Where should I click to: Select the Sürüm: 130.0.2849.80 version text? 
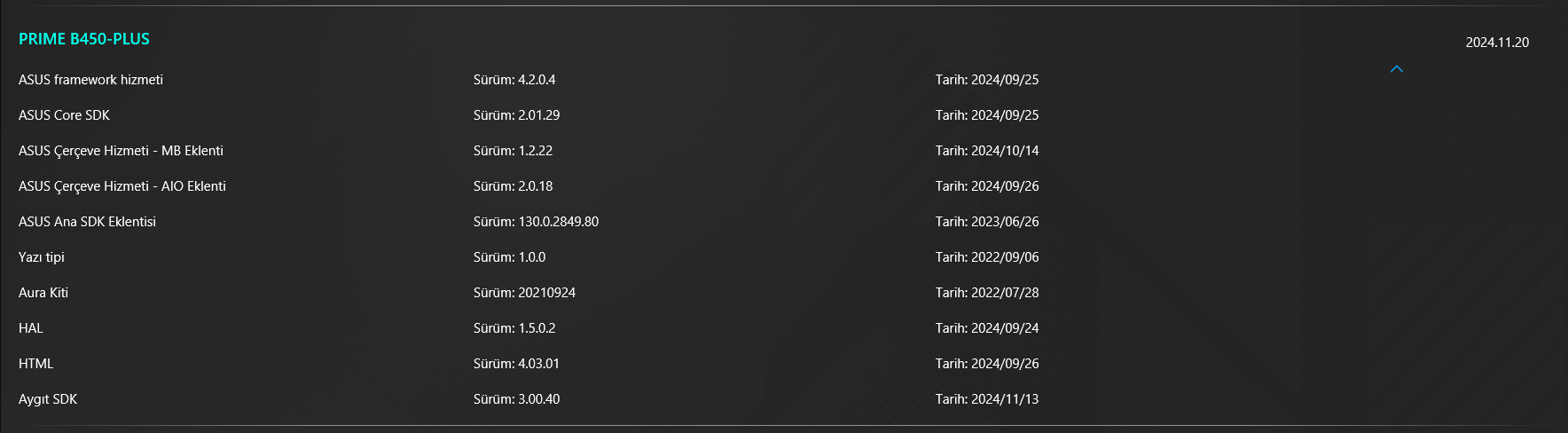(x=536, y=222)
